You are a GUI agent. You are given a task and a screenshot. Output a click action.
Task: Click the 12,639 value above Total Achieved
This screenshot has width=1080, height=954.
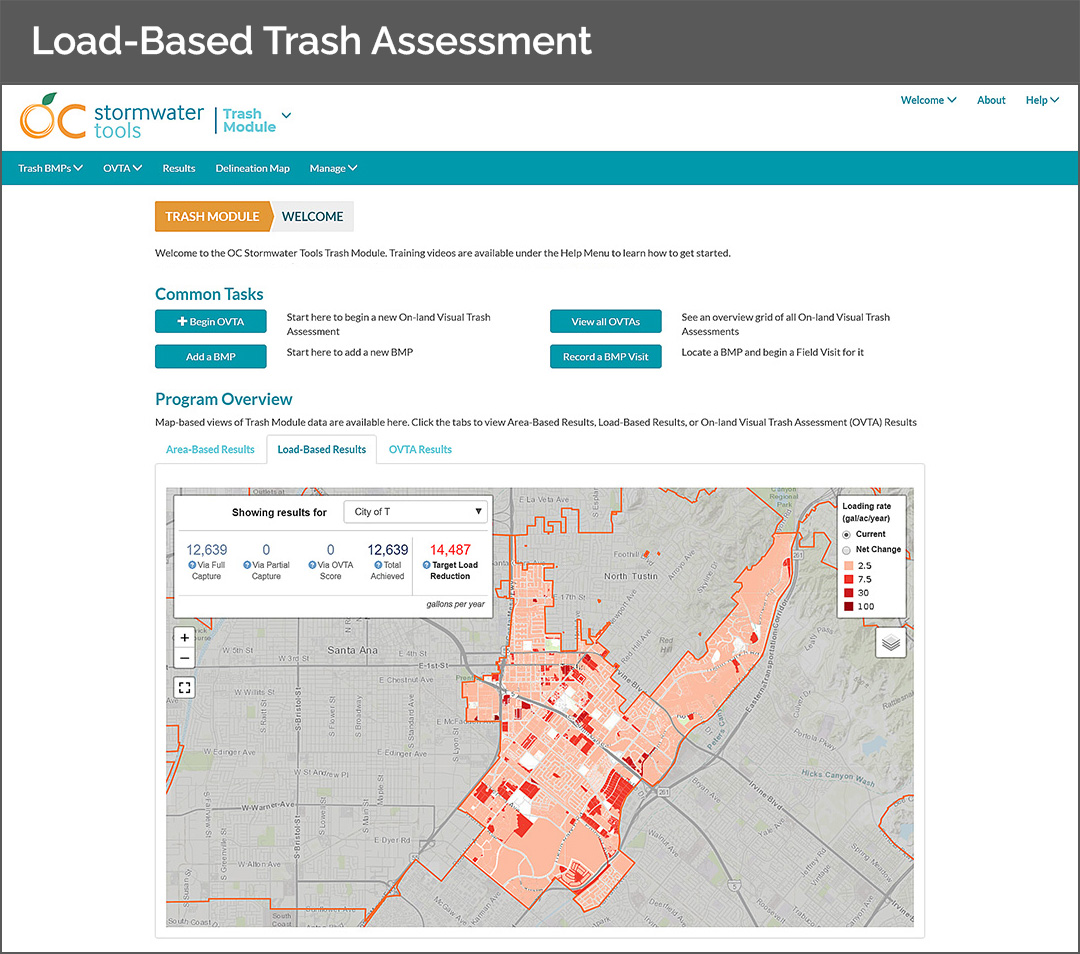click(388, 550)
